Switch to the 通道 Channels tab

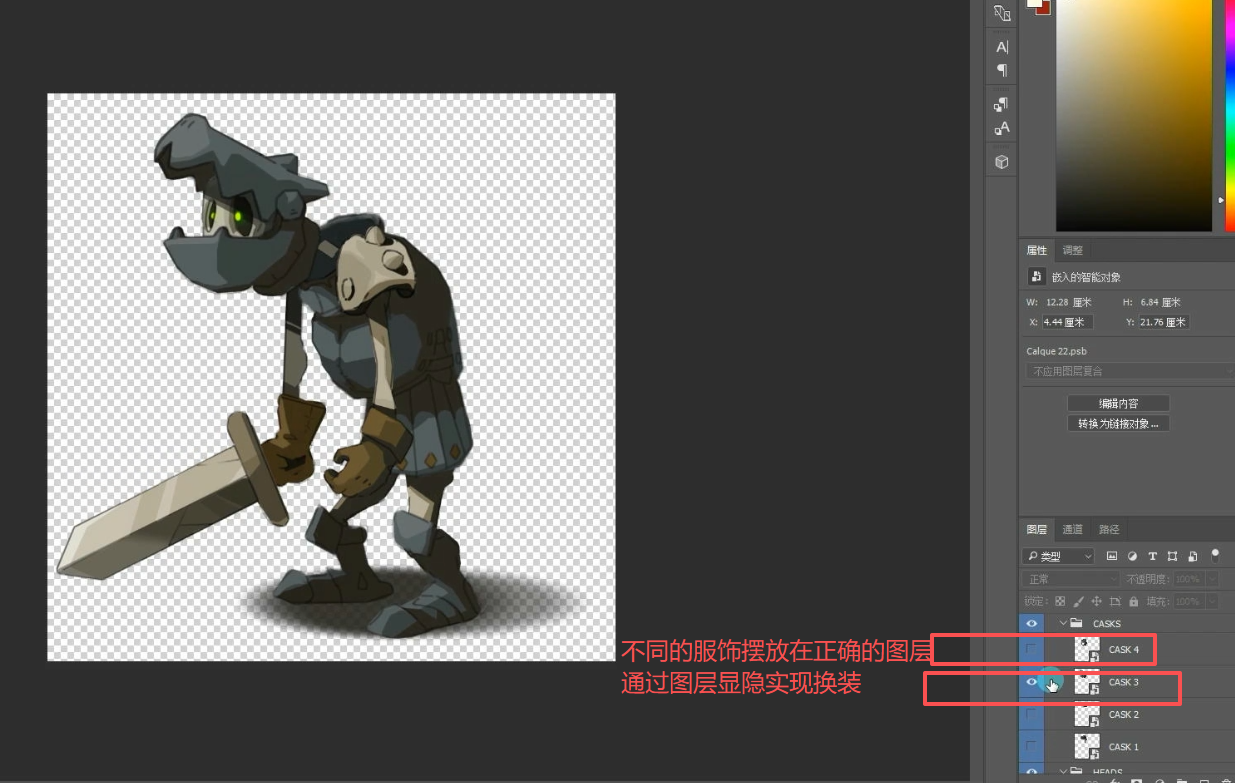(x=1072, y=529)
